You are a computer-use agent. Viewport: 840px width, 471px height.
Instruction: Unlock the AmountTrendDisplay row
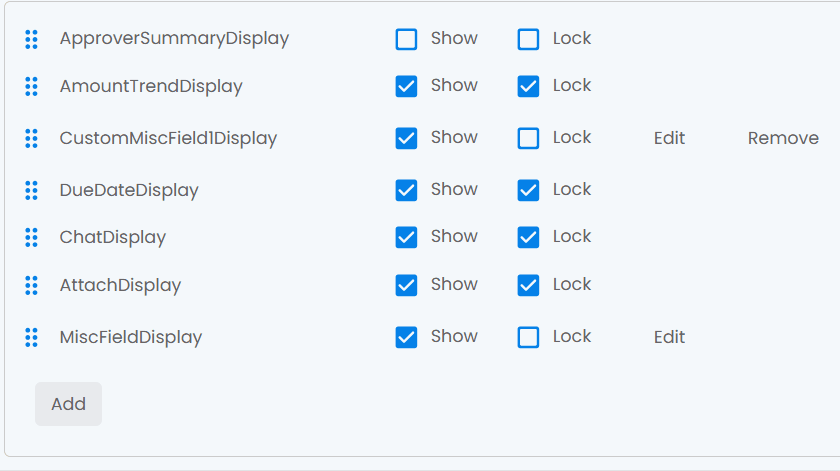coord(528,86)
